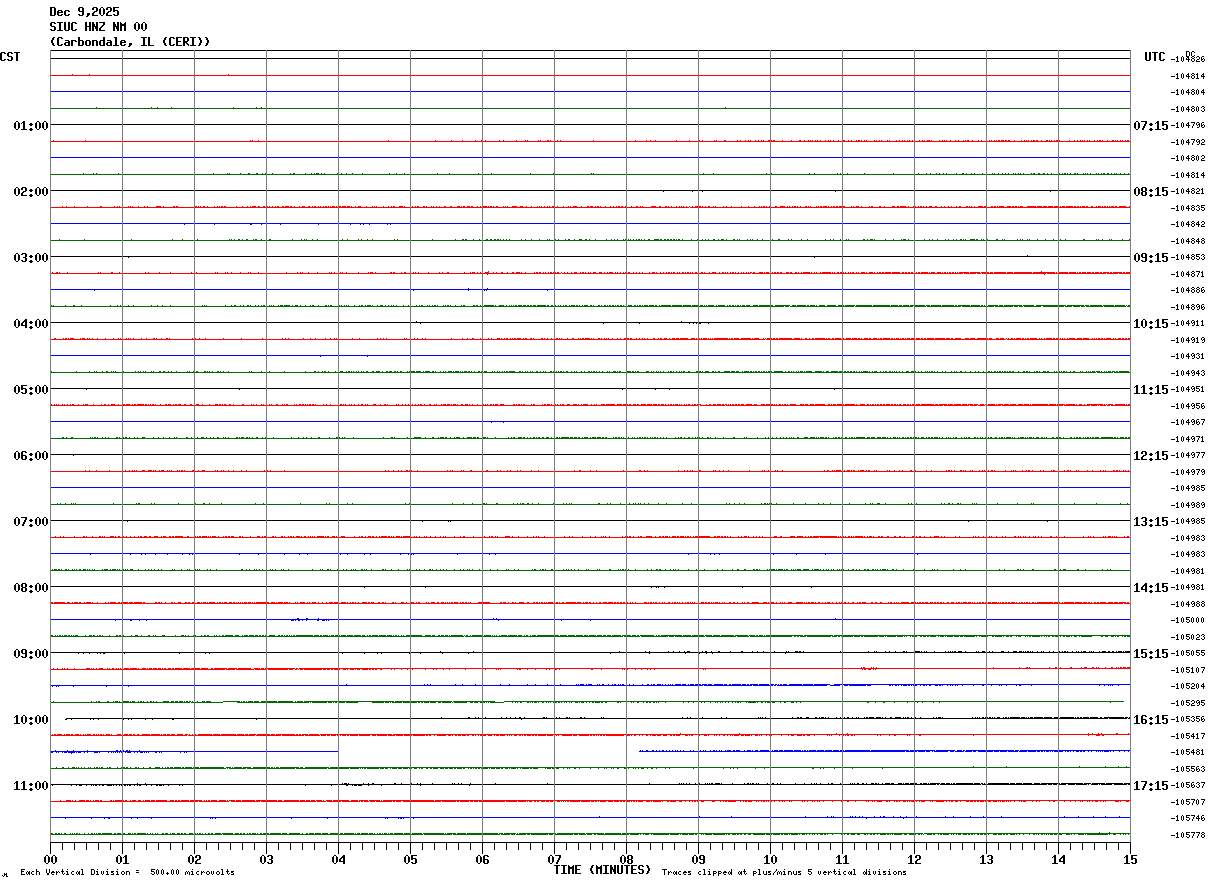Viewport: 1210px width, 886px height.
Task: Click the 'Traces clipped at plus/minus 5 vertical divisions' note
Action: click(784, 873)
